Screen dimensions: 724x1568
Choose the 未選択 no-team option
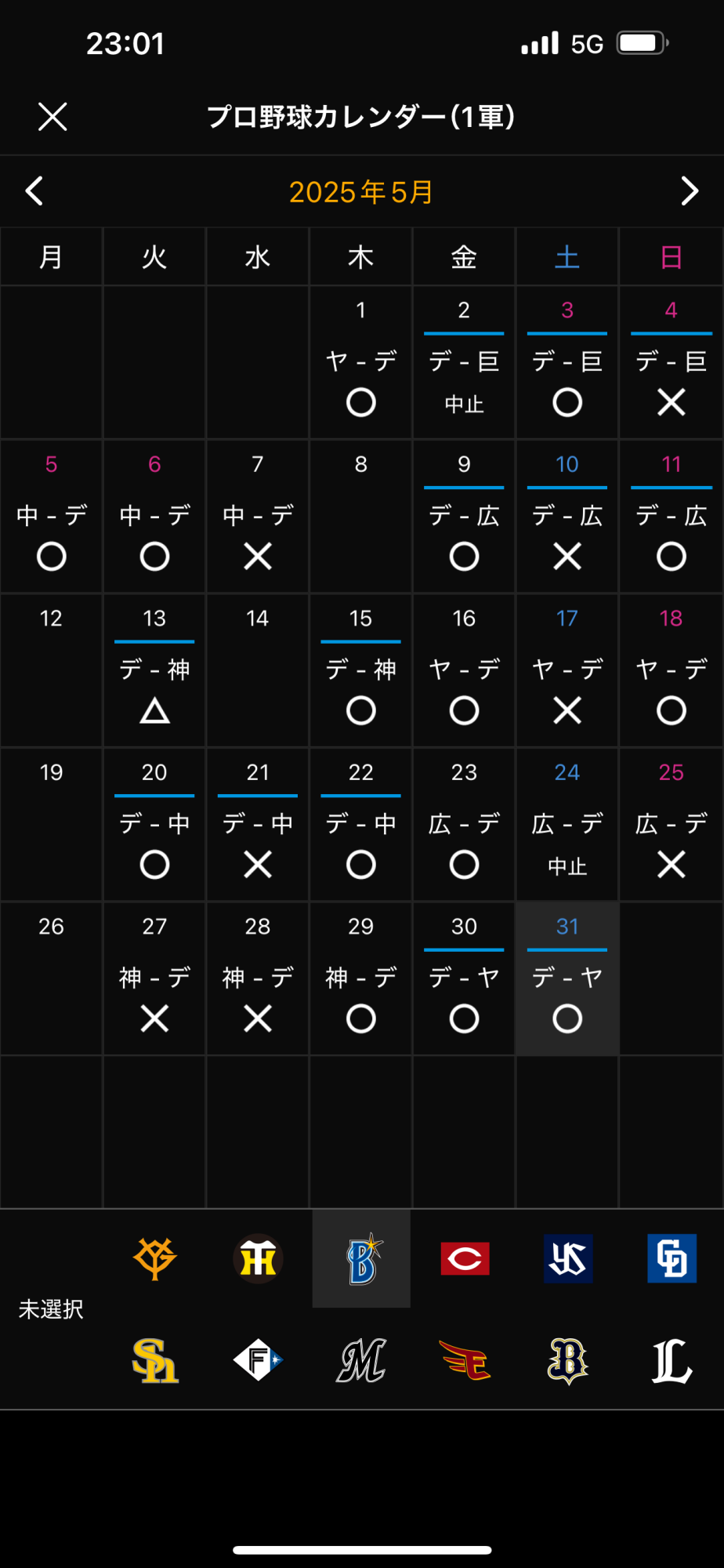click(x=51, y=1309)
